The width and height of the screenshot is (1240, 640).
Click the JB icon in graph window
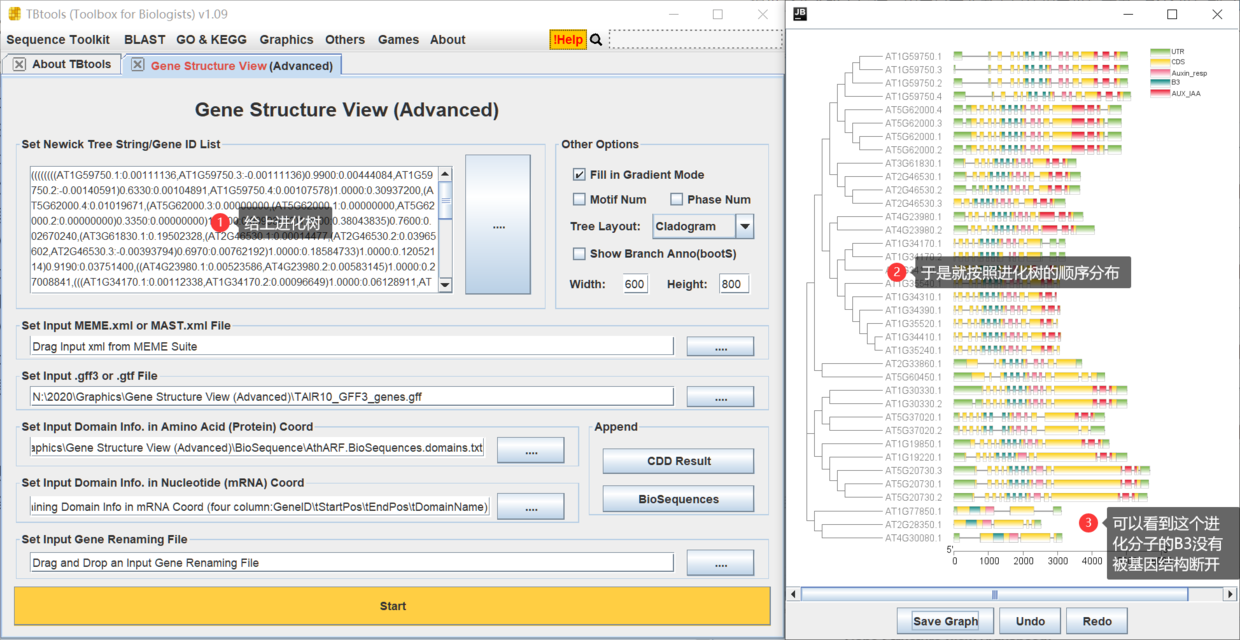point(800,14)
